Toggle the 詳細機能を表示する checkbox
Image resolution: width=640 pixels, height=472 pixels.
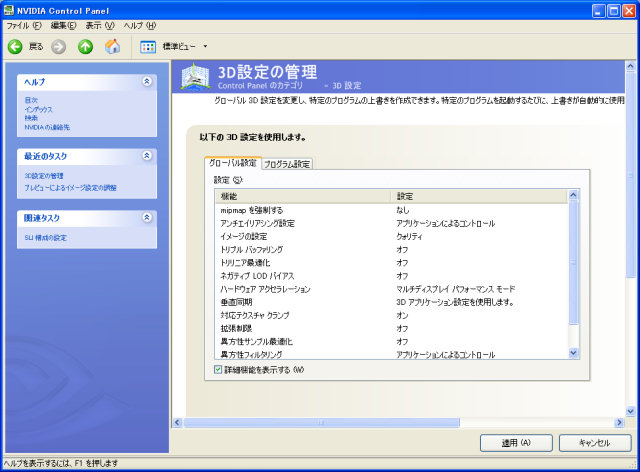218,370
